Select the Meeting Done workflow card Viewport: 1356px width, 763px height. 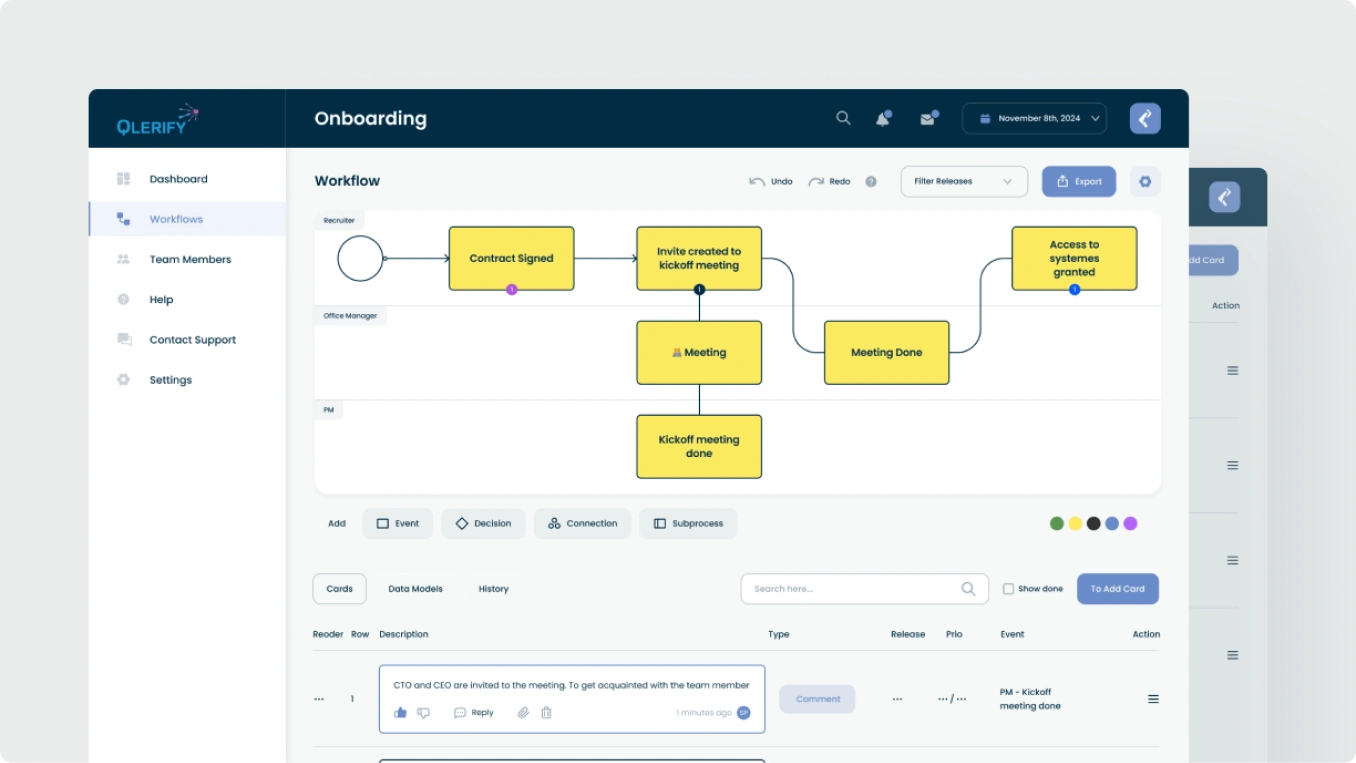click(887, 352)
